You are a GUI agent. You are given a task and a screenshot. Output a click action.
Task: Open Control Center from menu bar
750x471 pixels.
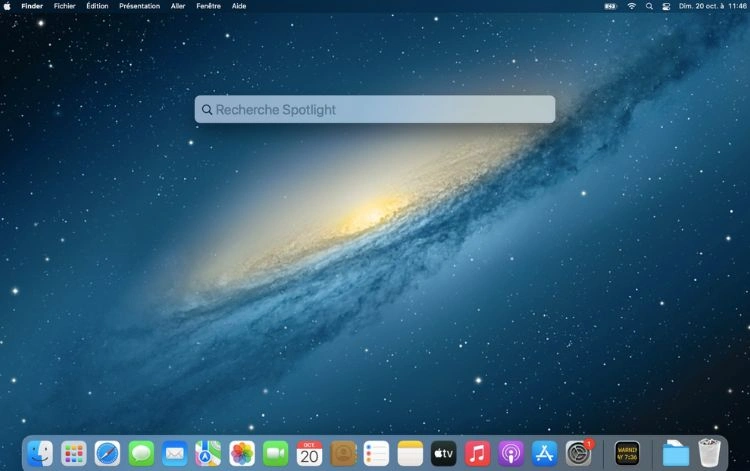[x=666, y=6]
